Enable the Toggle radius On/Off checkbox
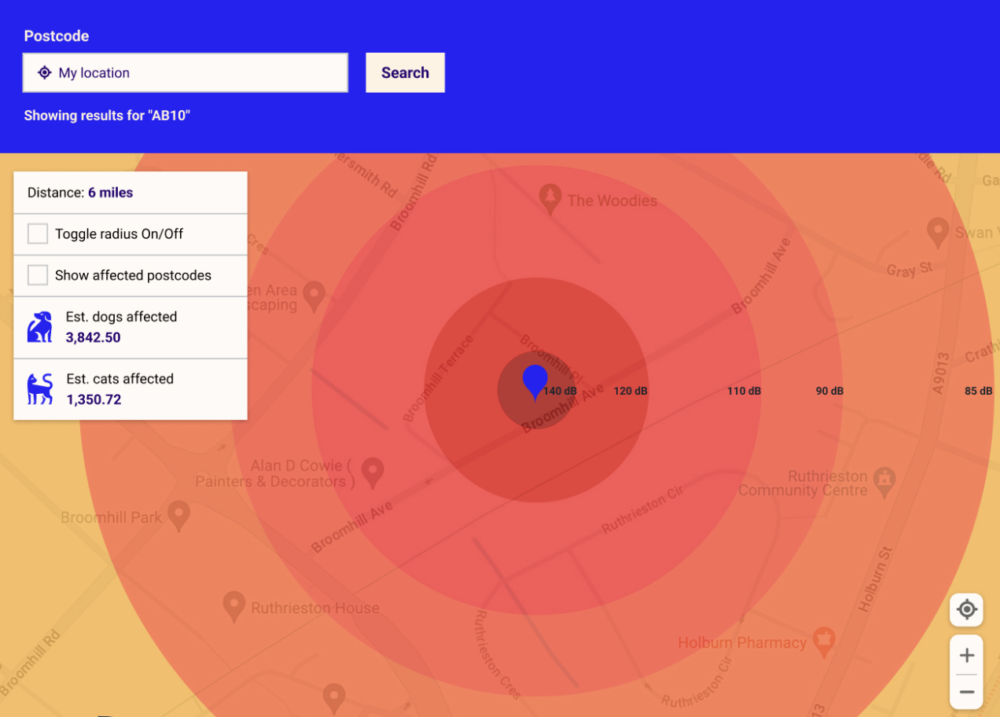Image resolution: width=1000 pixels, height=717 pixels. pos(38,233)
